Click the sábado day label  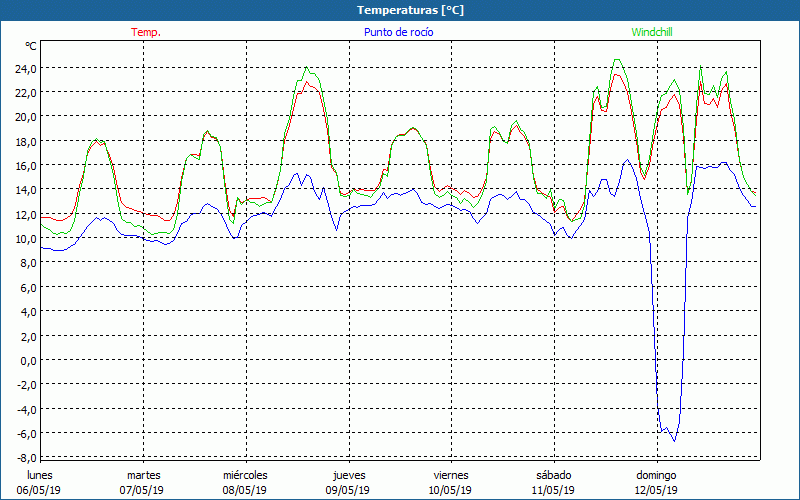(x=554, y=475)
